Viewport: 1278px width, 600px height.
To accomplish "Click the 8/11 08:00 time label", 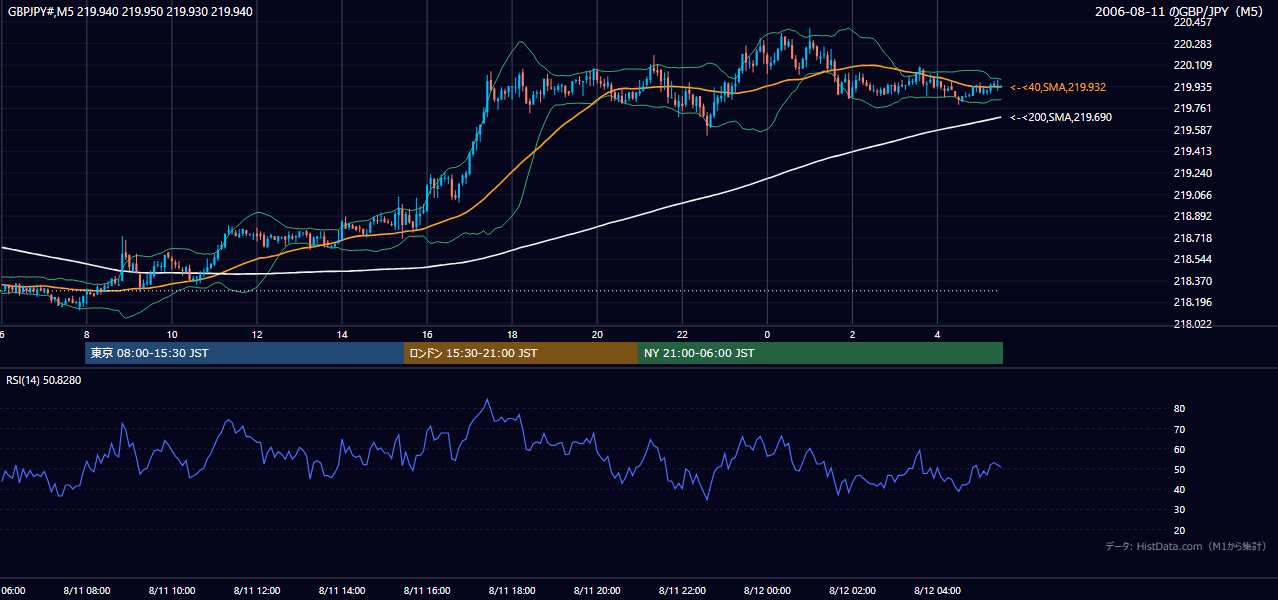I will tap(87, 591).
